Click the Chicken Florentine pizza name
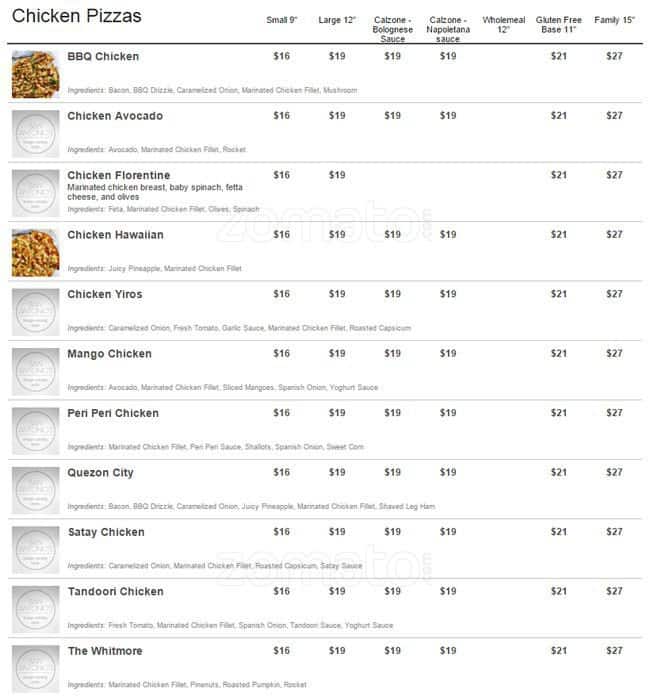Image resolution: width=650 pixels, height=696 pixels. tap(118, 176)
